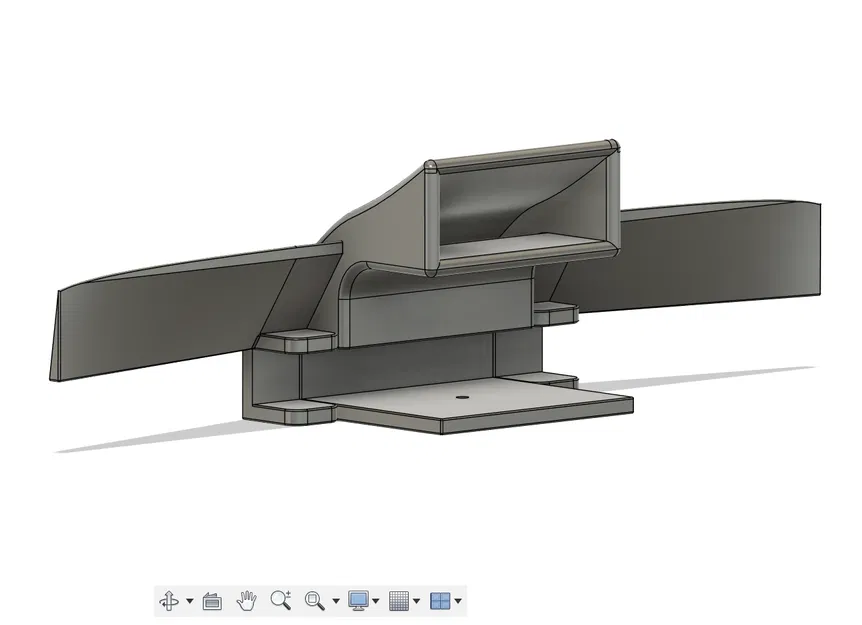Expand the Zoom Window options arrow
Image resolution: width=862 pixels, height=625 pixels.
pos(336,601)
